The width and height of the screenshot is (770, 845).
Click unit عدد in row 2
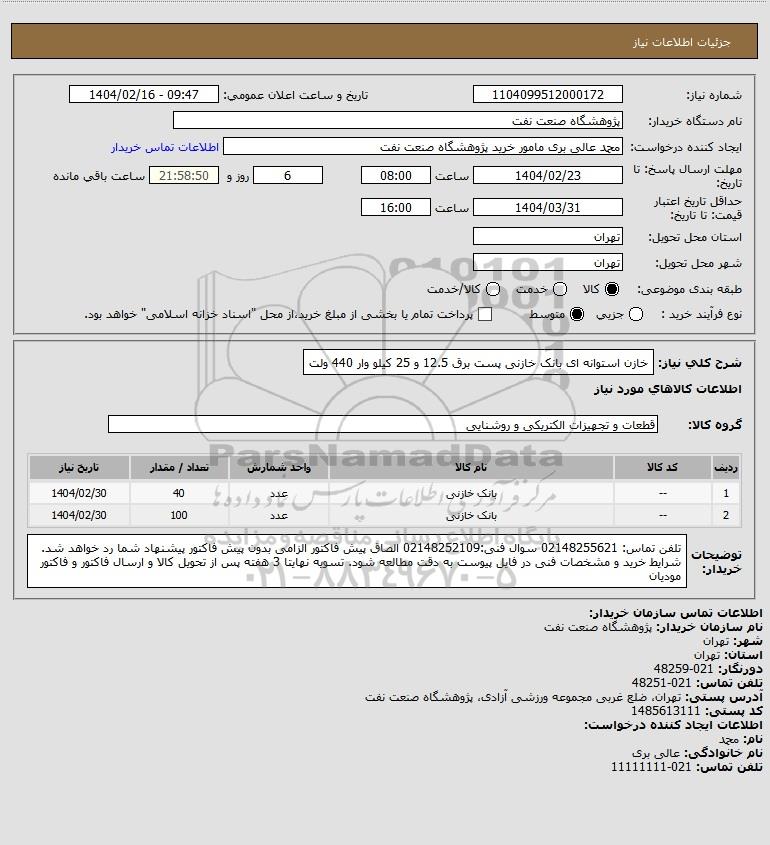point(279,516)
